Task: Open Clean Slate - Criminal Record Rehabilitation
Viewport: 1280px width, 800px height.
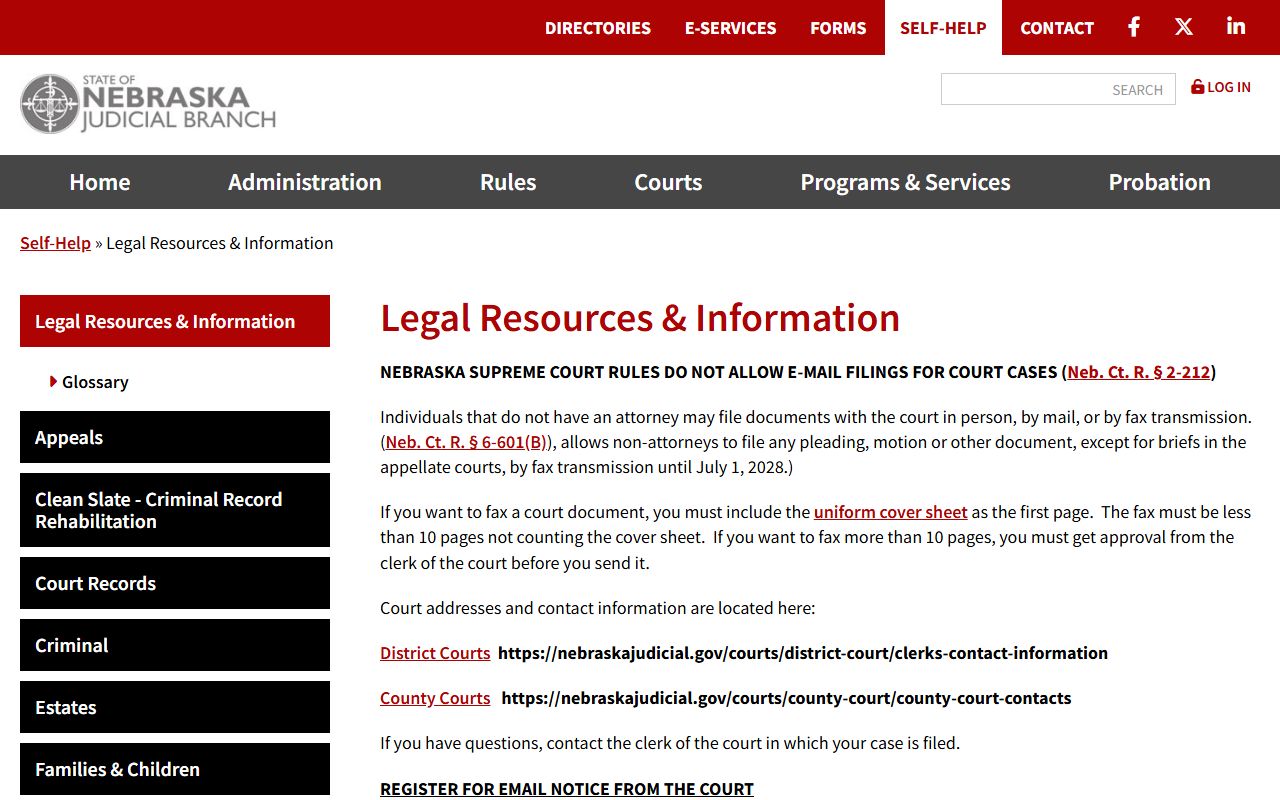Action: tap(175, 510)
